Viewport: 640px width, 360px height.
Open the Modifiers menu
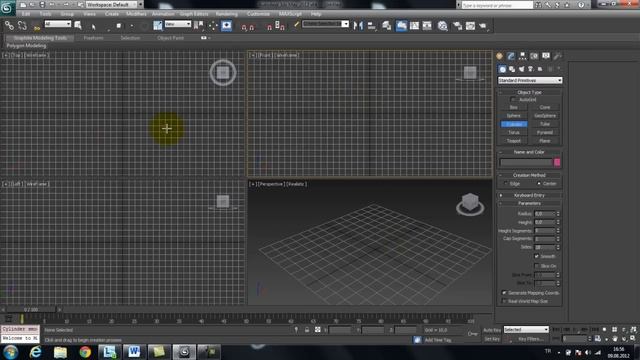(x=136, y=14)
